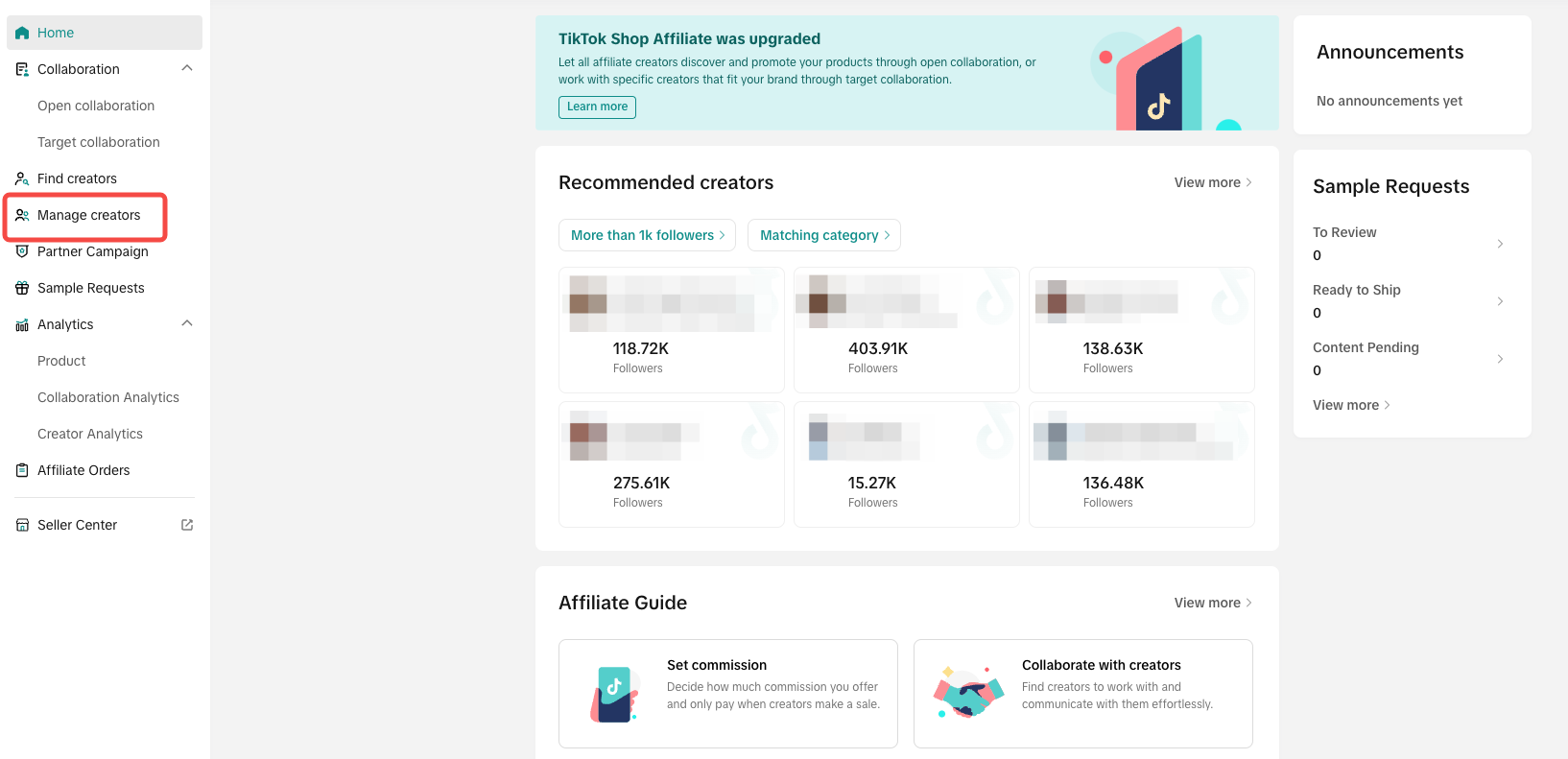1568x759 pixels.
Task: Click the Affiliate Orders clipboard icon
Action: (x=22, y=470)
